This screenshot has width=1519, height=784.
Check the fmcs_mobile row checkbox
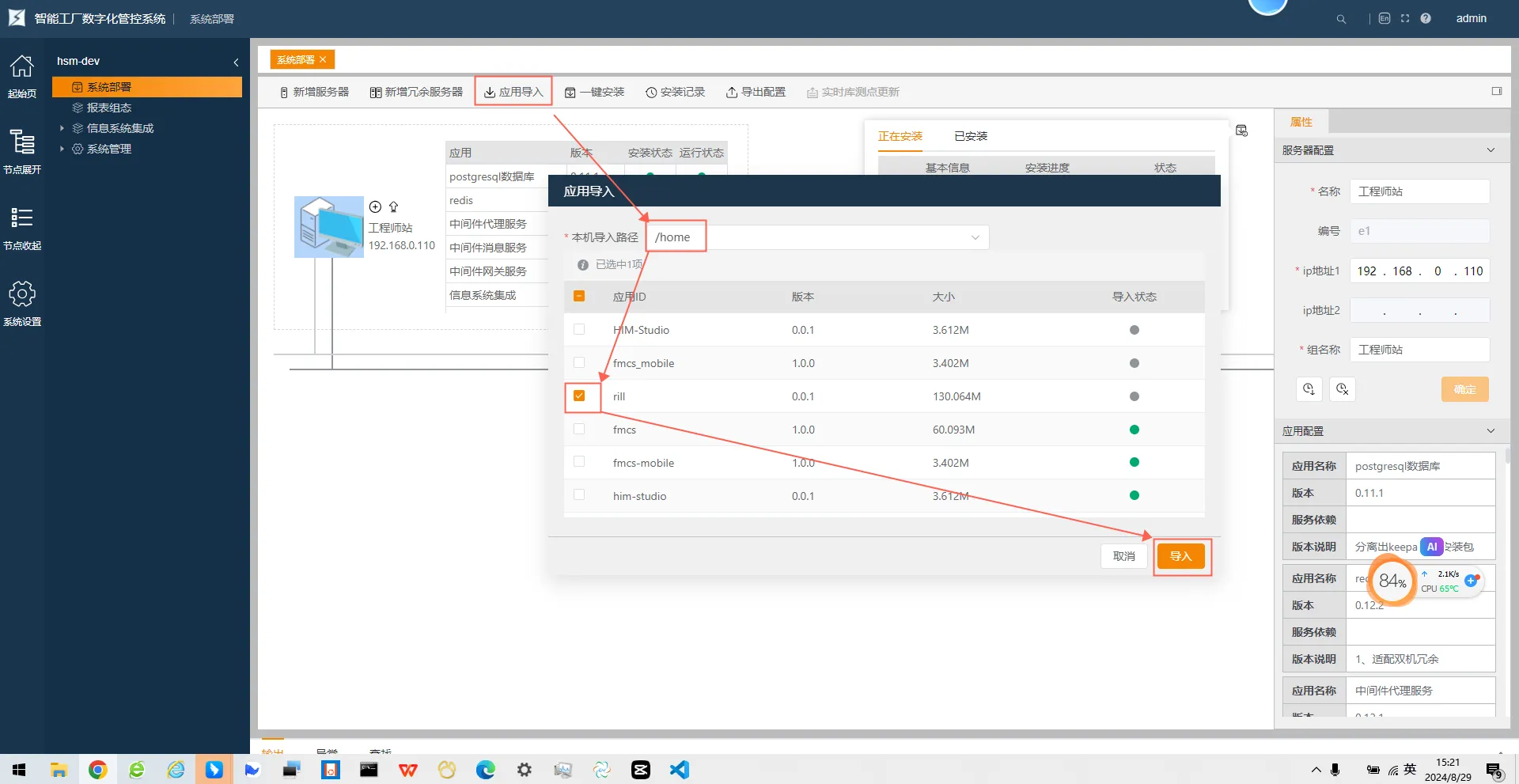[579, 362]
